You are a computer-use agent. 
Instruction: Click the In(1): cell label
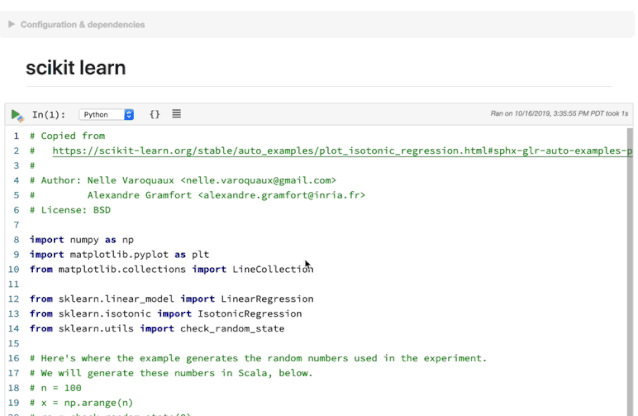tap(49, 115)
